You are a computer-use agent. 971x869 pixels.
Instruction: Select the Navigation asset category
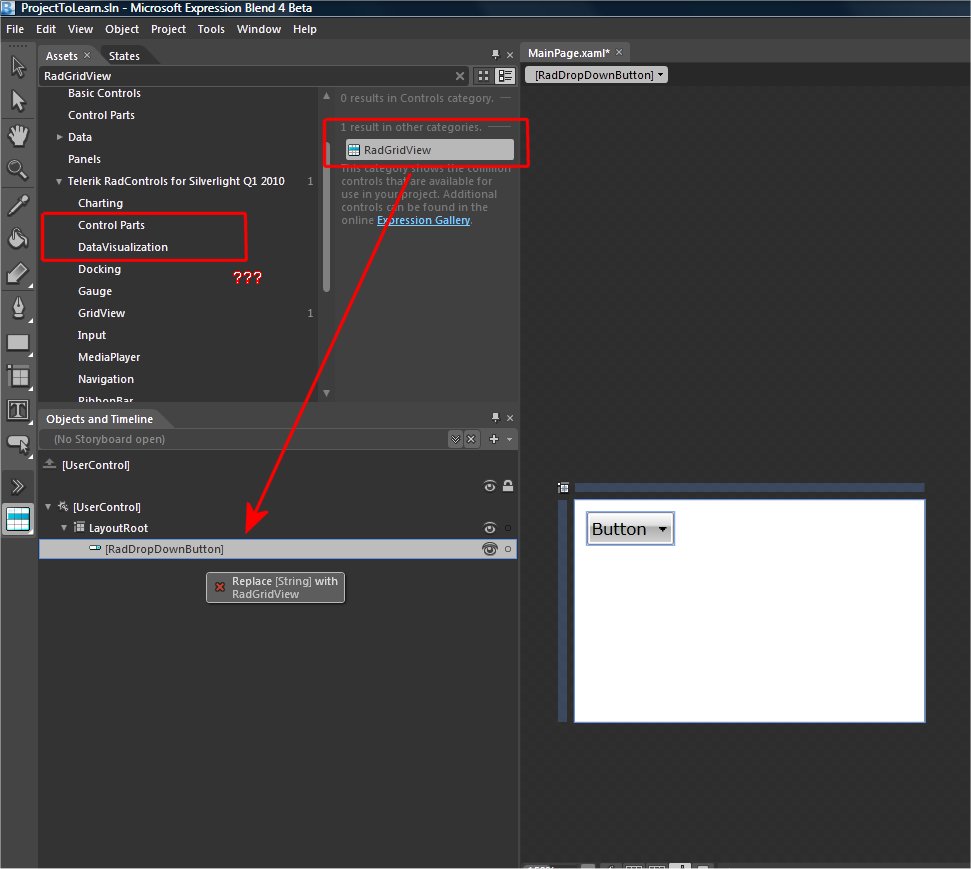(106, 379)
